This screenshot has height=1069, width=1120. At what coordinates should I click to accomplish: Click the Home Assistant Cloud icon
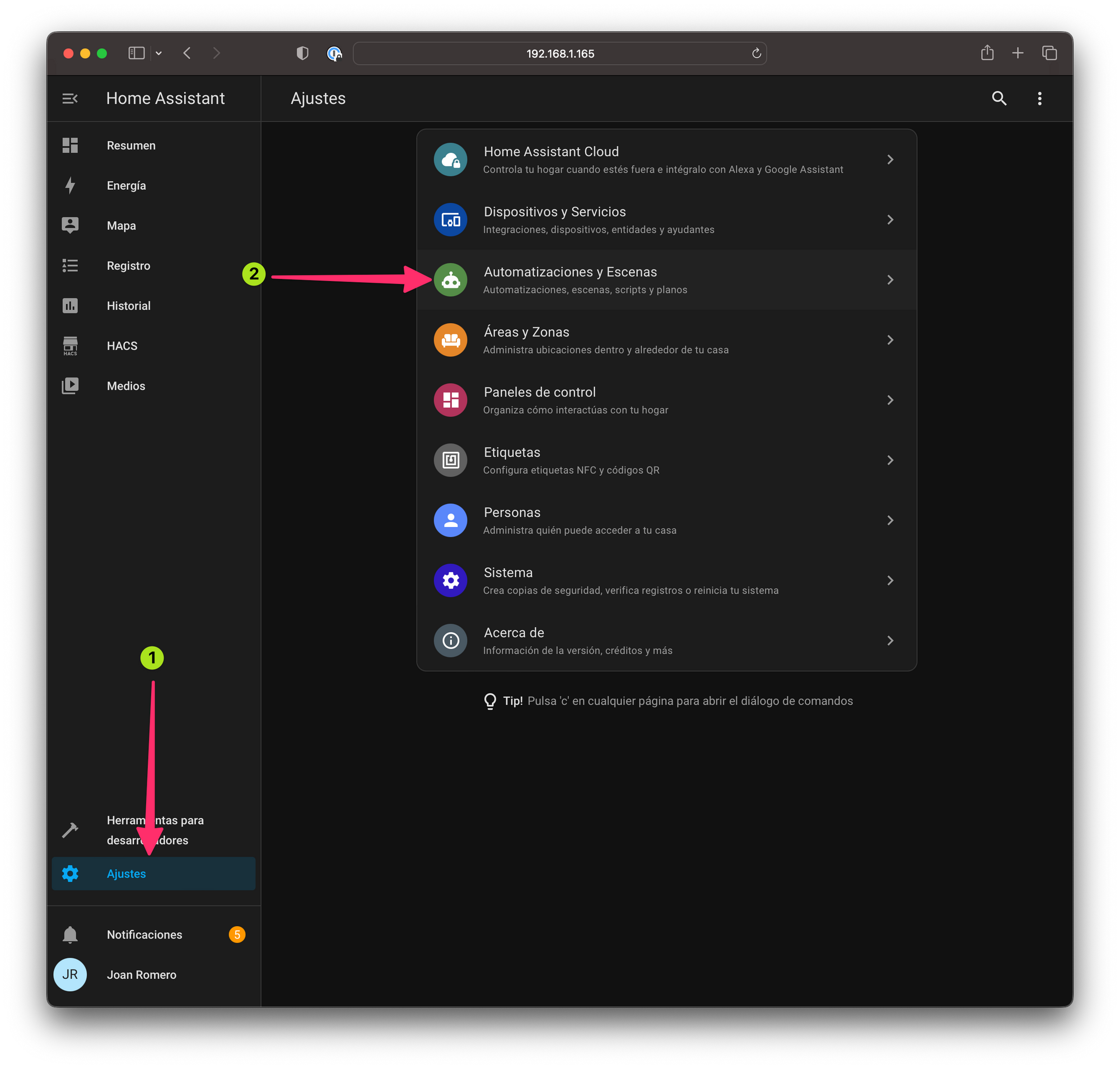tap(450, 160)
